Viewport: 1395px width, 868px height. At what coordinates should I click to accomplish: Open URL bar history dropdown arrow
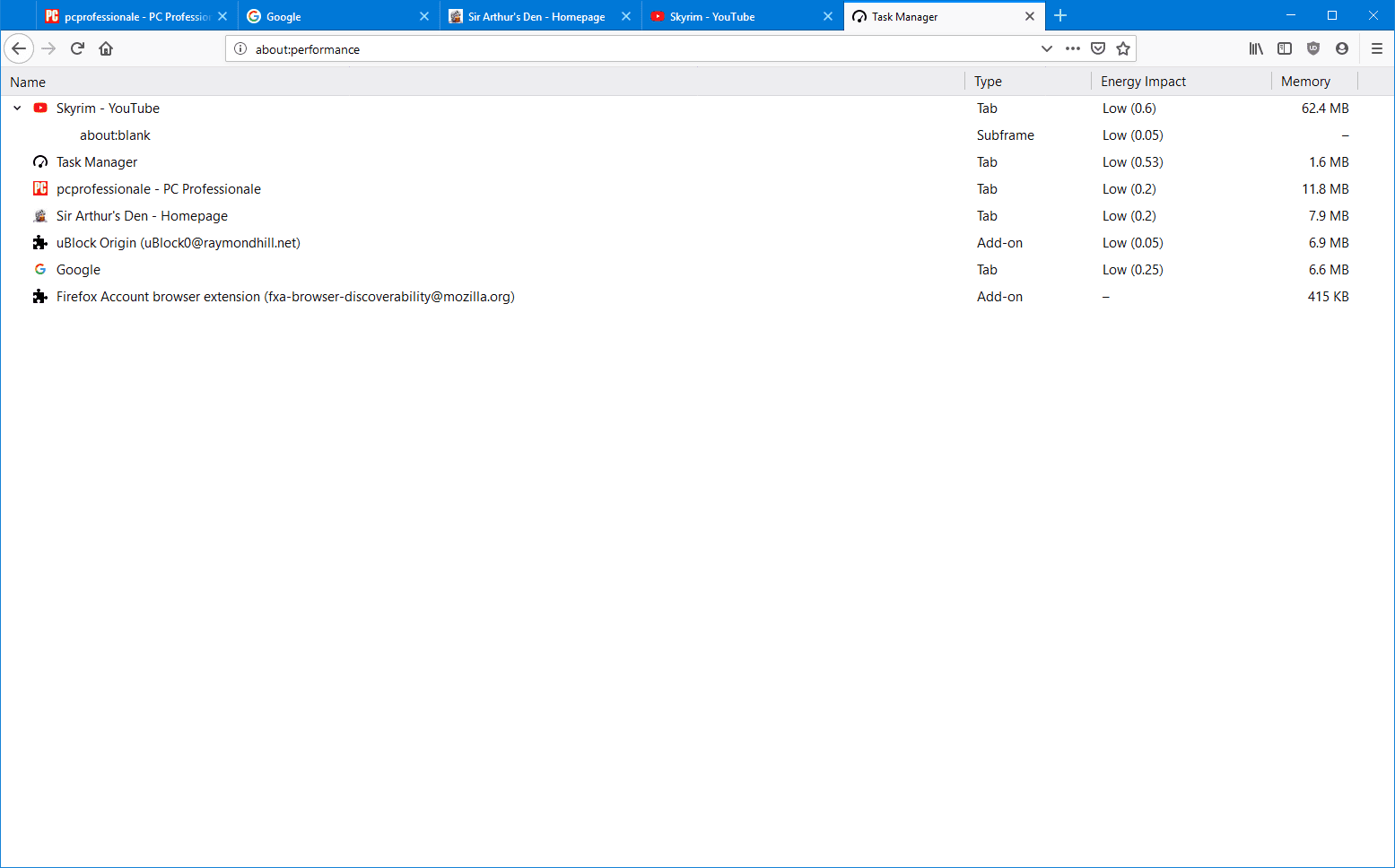pyautogui.click(x=1046, y=48)
